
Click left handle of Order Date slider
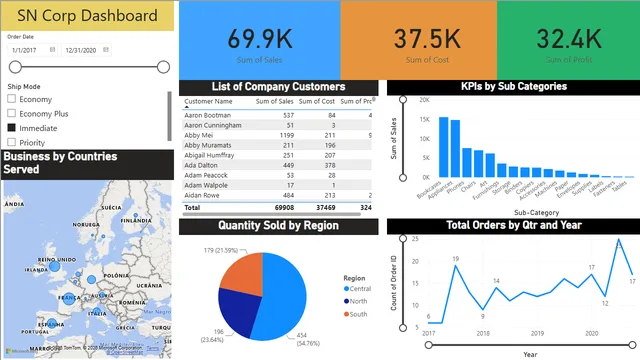[15, 67]
